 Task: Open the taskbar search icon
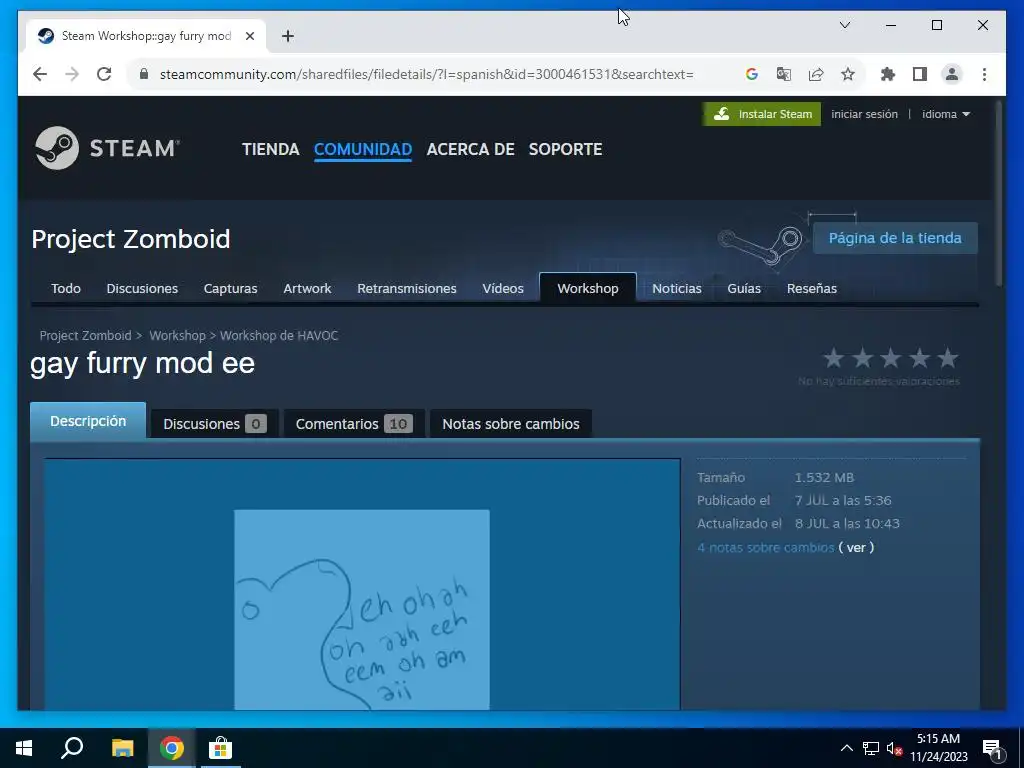(72, 748)
